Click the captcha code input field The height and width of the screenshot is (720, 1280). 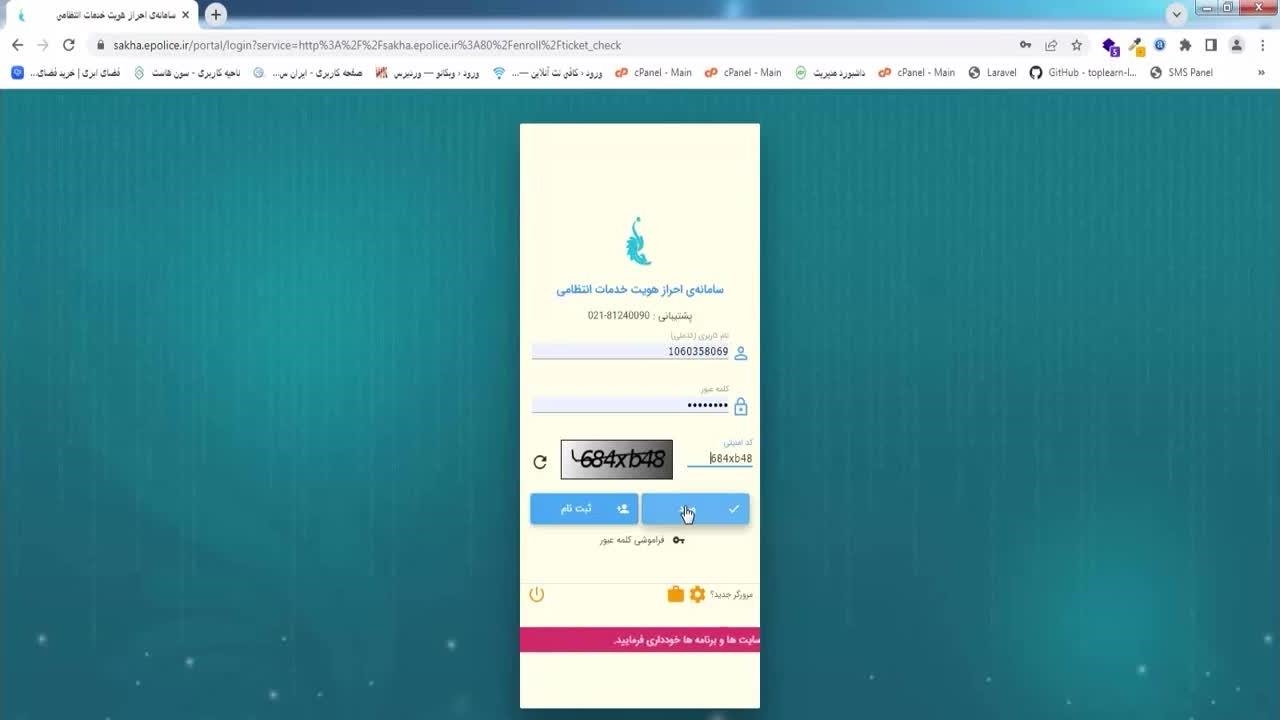click(x=720, y=459)
